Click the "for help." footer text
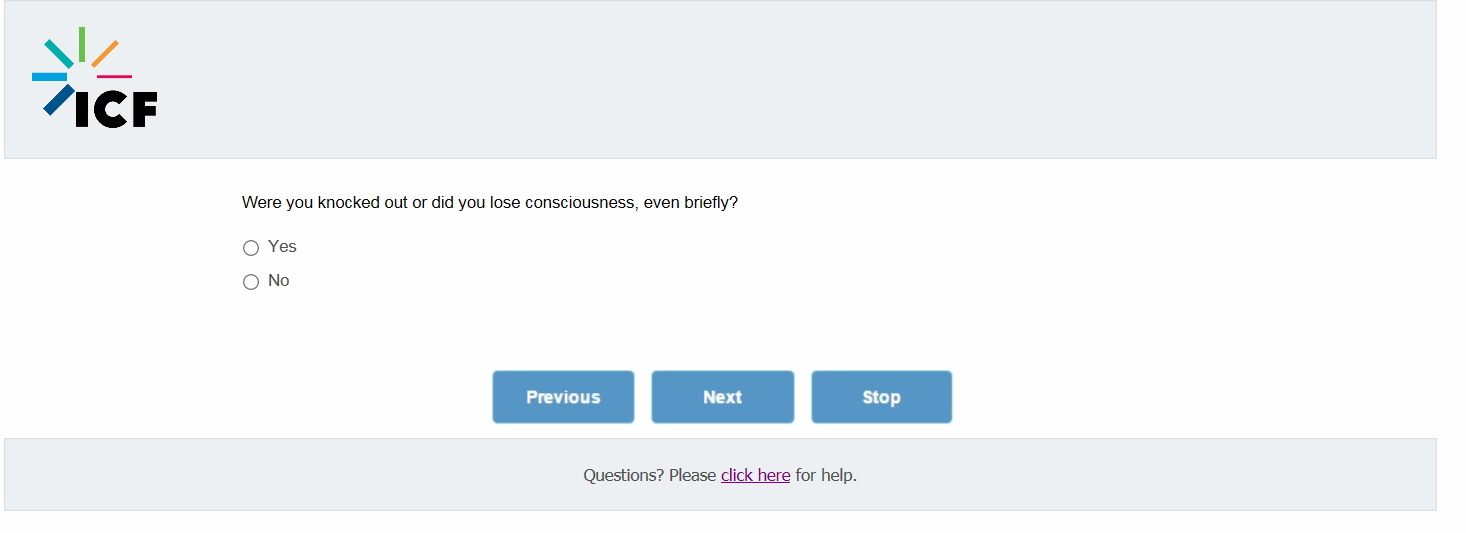 pyautogui.click(x=826, y=475)
